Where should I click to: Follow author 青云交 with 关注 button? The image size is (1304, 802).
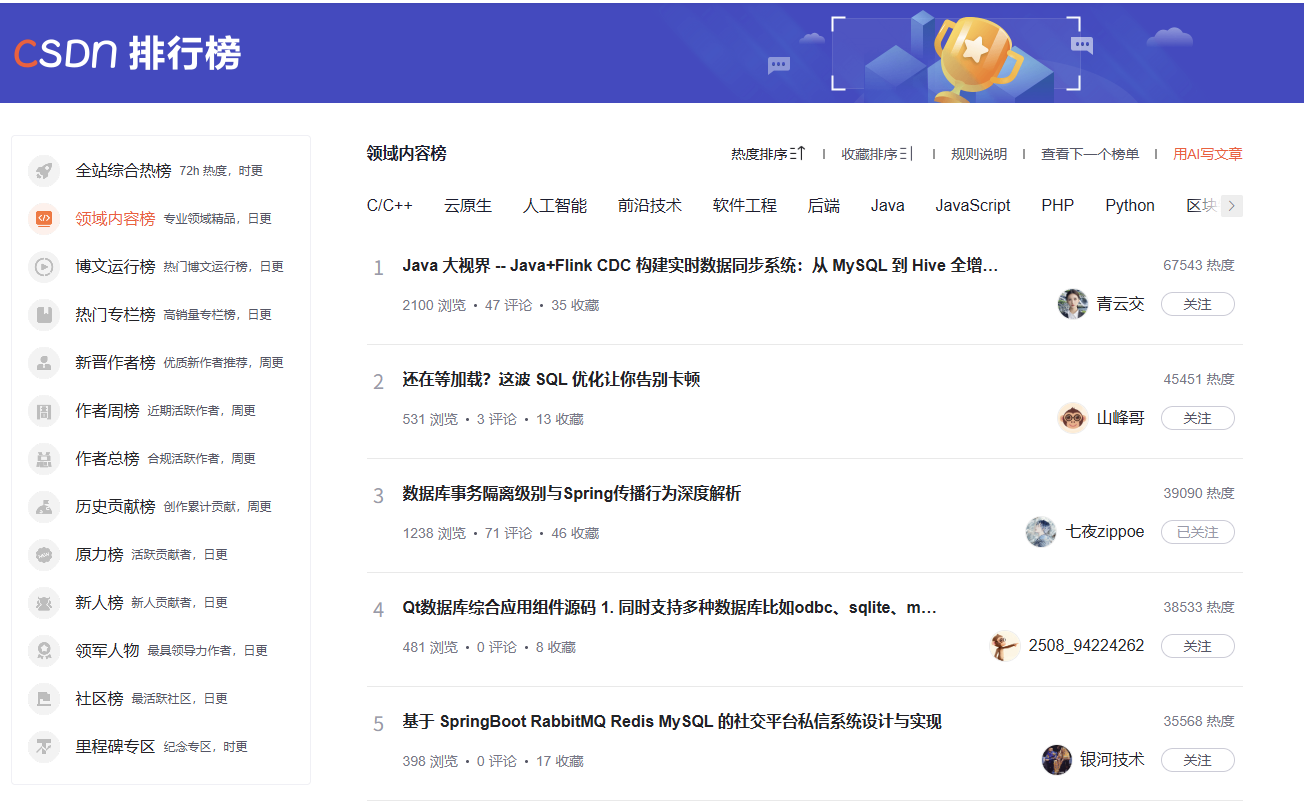click(1198, 304)
